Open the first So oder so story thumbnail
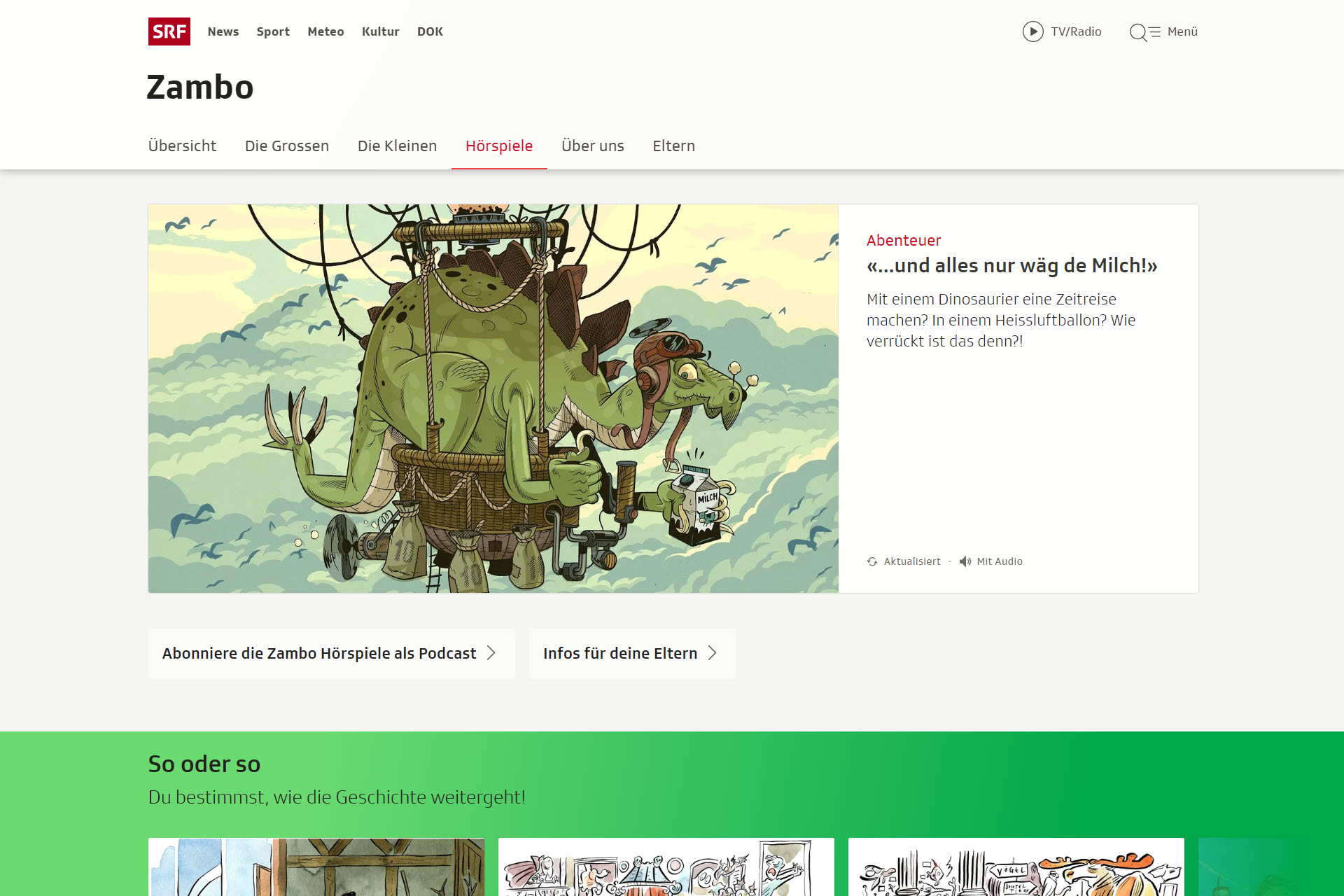 pos(316,867)
